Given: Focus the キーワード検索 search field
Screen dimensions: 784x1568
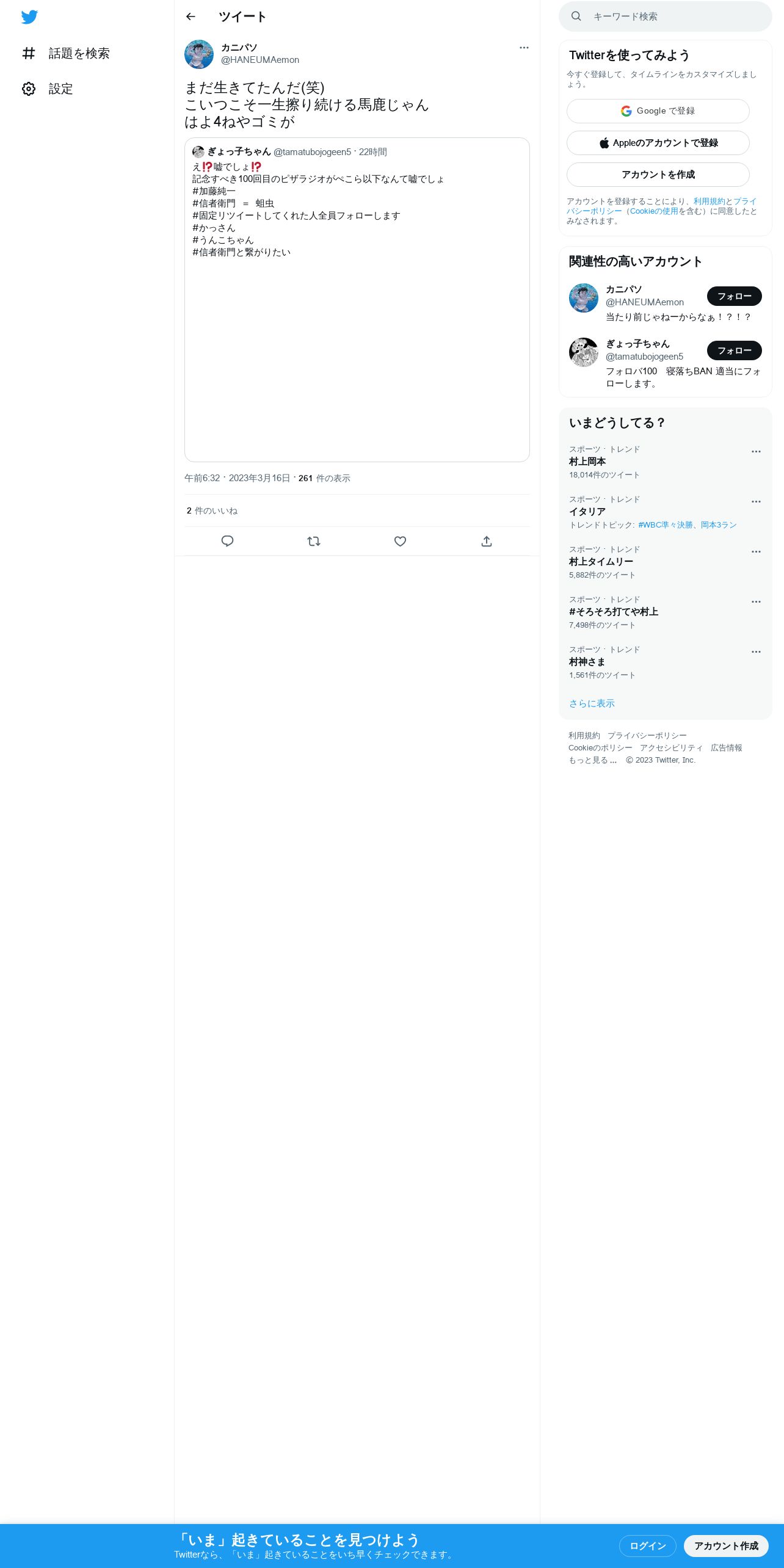Looking at the screenshot, I should click(666, 16).
